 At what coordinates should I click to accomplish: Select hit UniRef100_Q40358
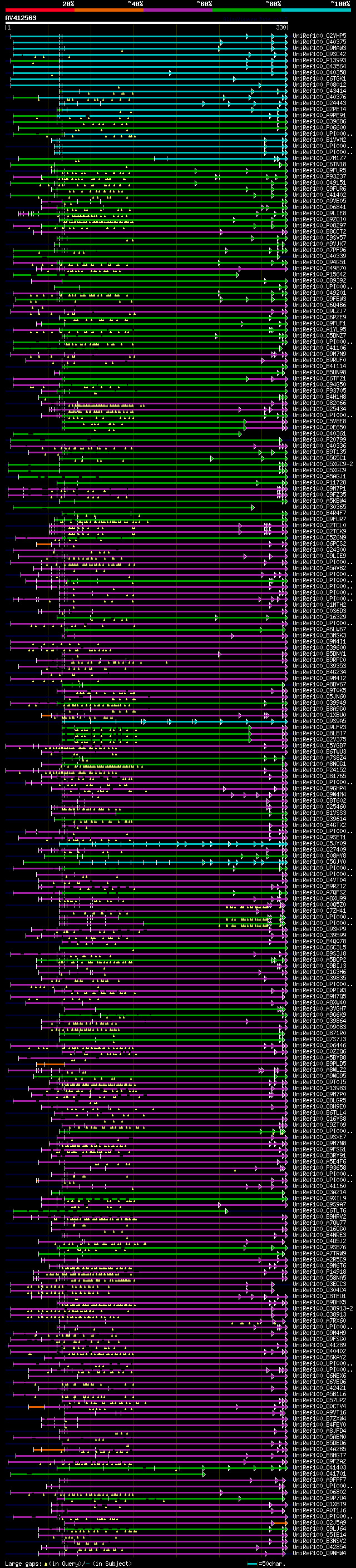tap(319, 72)
